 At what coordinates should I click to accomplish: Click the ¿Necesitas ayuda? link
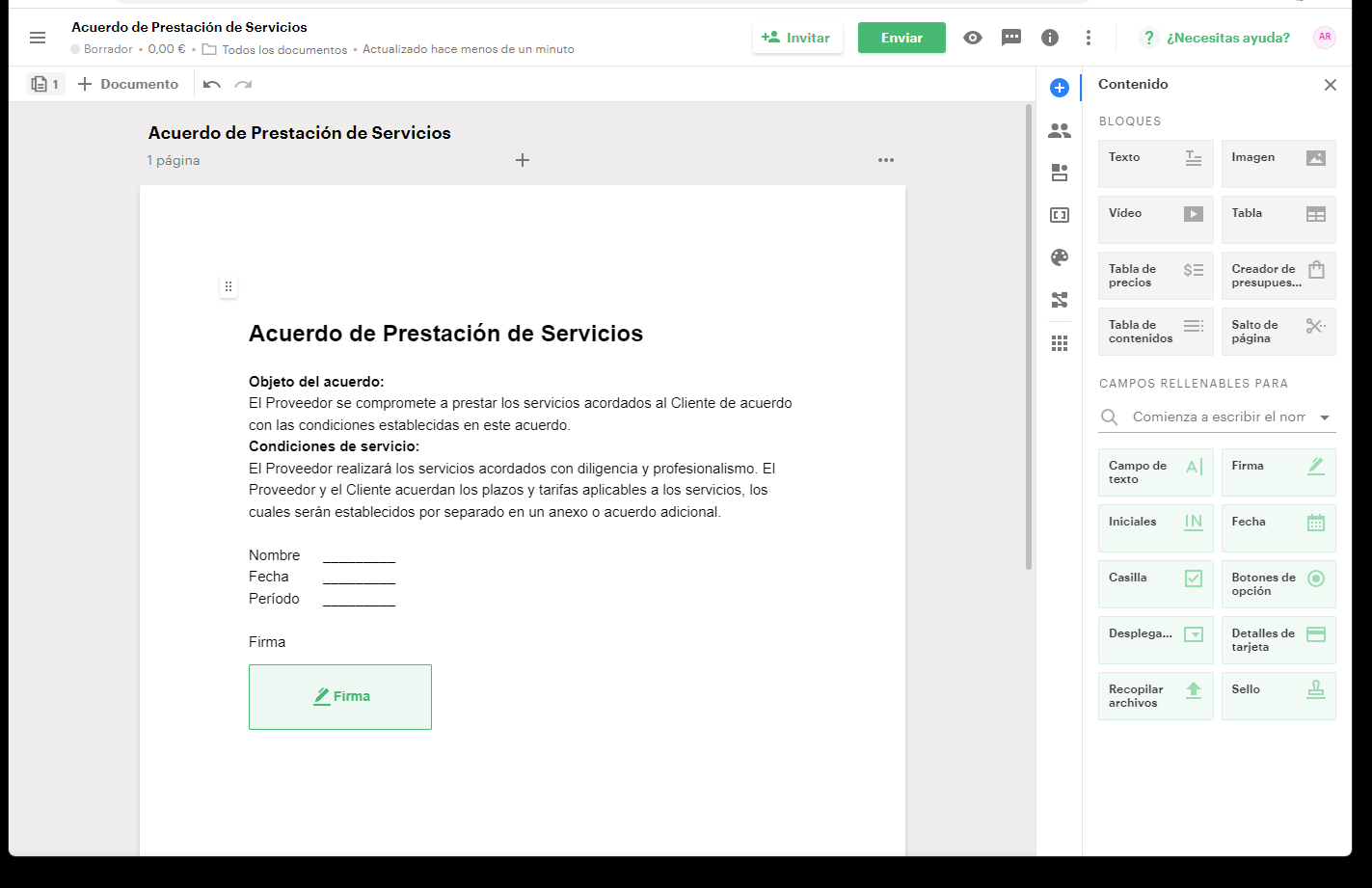1227,38
